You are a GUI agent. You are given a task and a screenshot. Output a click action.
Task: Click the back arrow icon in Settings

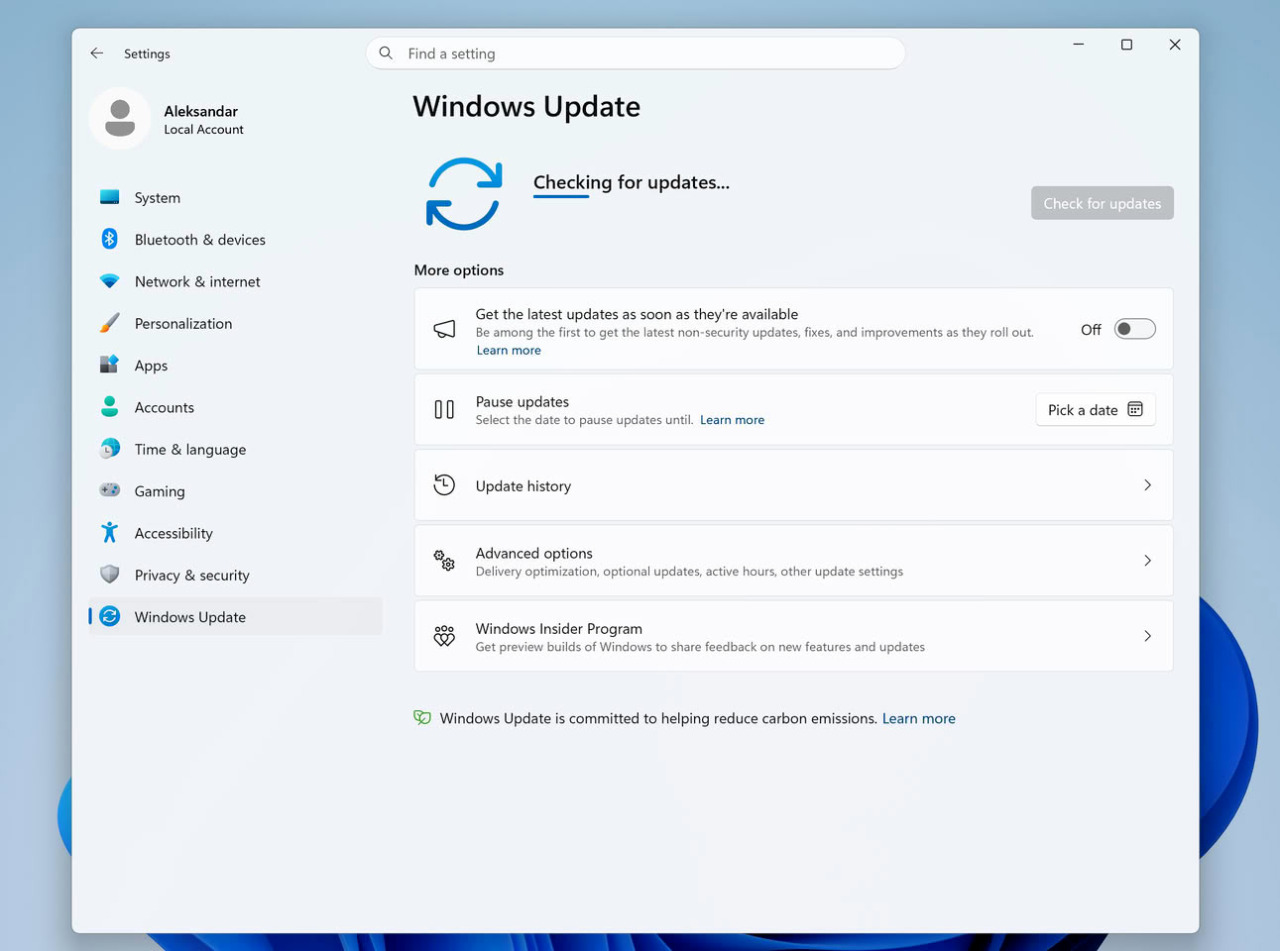coord(96,53)
